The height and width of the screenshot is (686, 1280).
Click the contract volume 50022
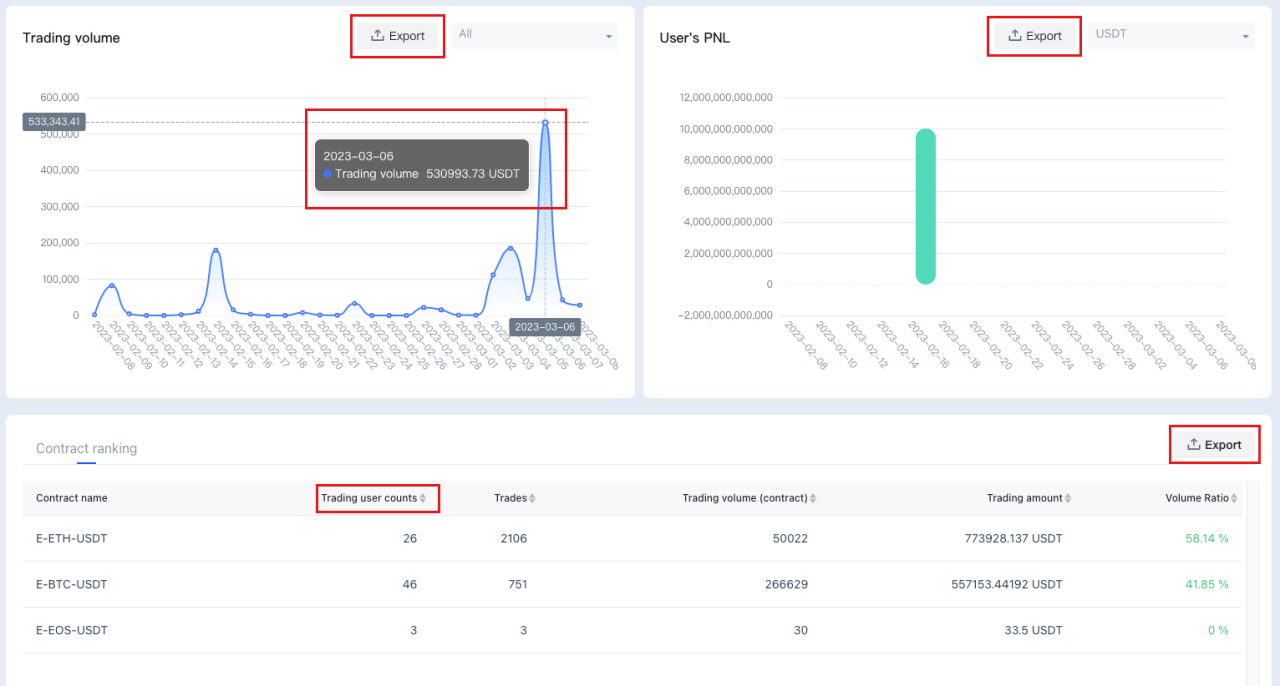pyautogui.click(x=790, y=539)
